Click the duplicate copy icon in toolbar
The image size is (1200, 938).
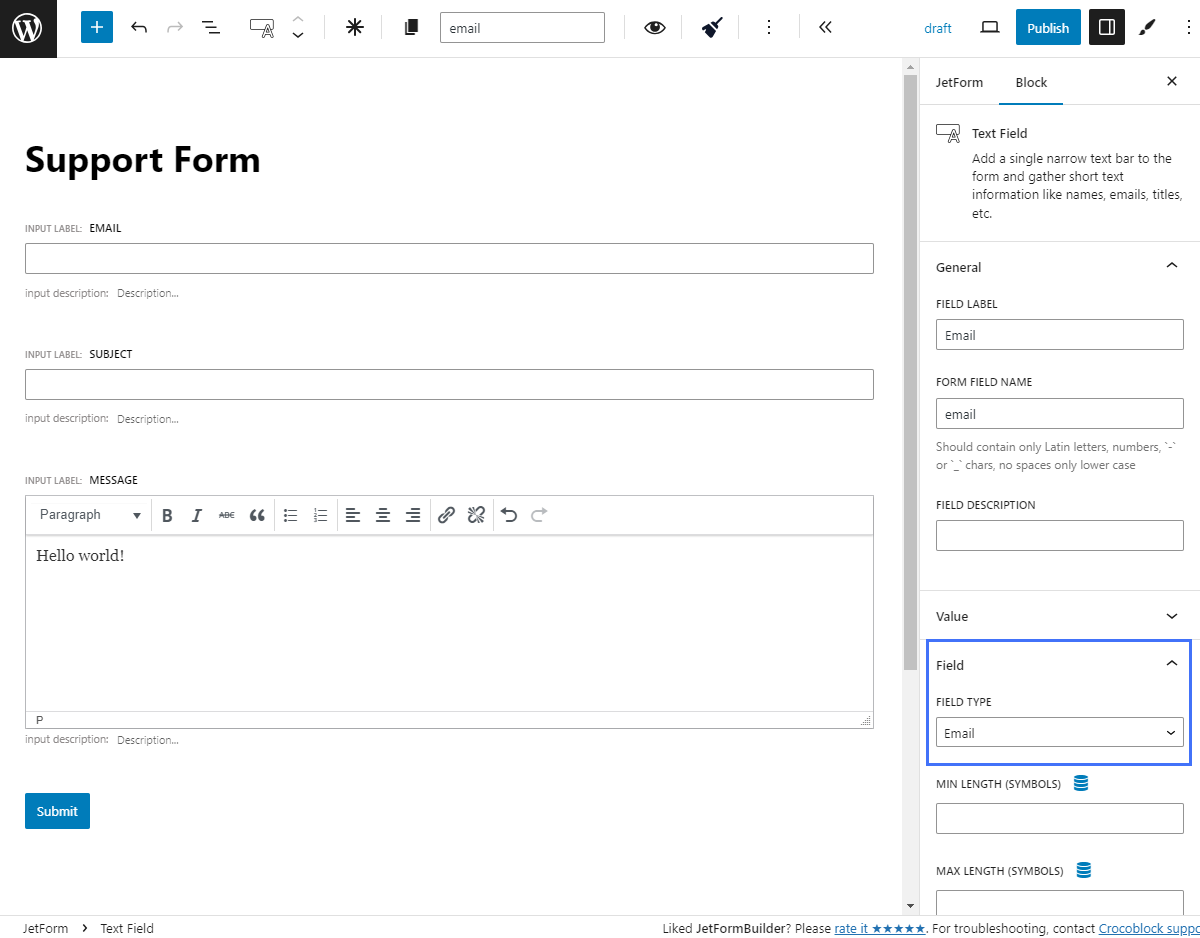411,28
